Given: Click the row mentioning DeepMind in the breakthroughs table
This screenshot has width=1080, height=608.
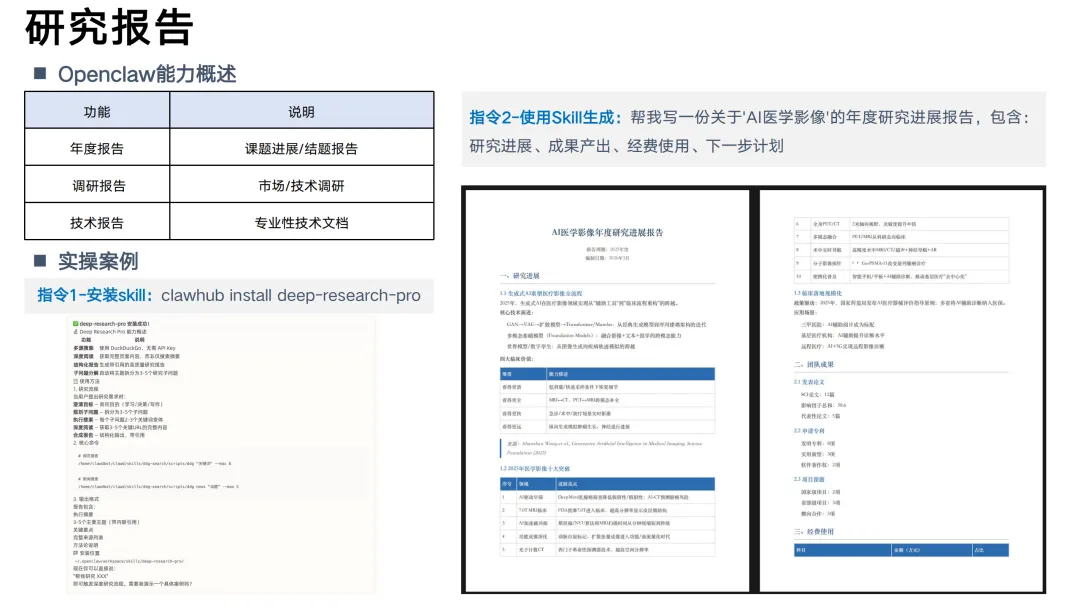Looking at the screenshot, I should pyautogui.click(x=607, y=497).
